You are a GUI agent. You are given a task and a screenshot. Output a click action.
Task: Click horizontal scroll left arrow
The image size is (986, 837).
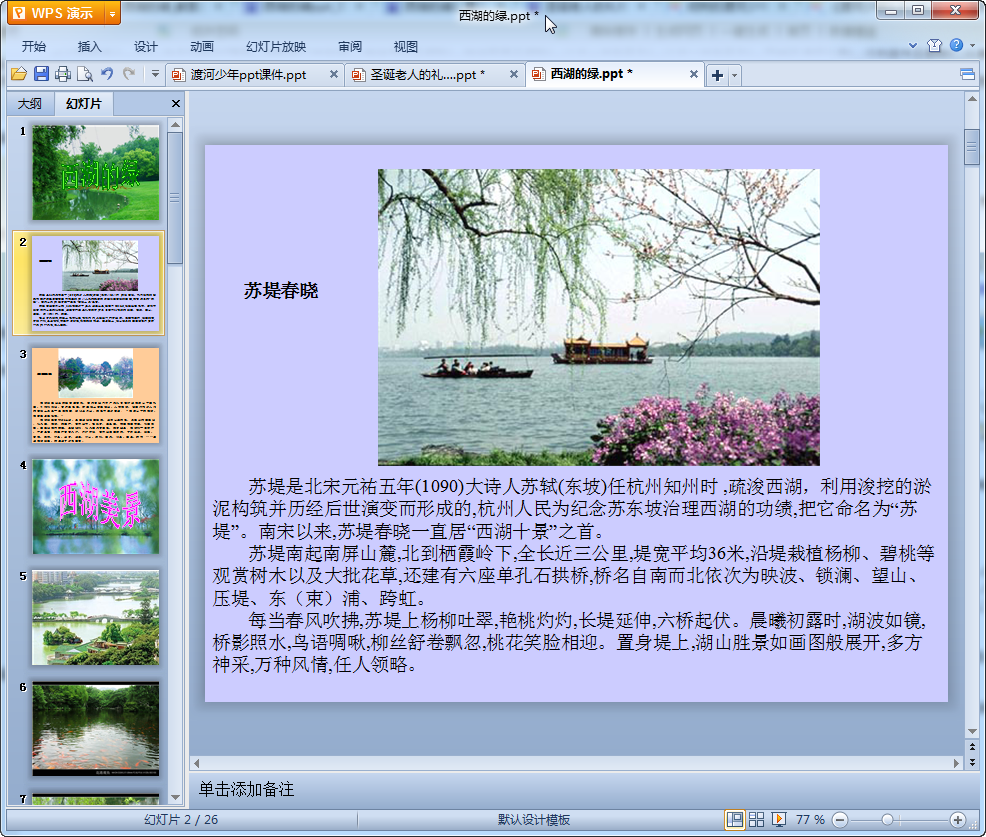(197, 763)
